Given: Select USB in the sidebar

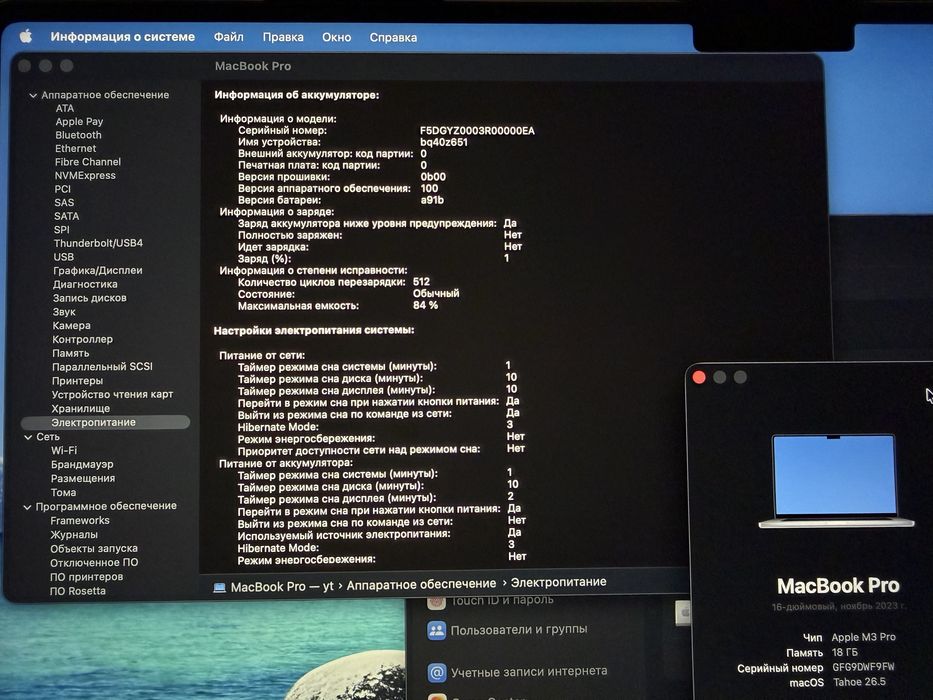Looking at the screenshot, I should coord(64,257).
